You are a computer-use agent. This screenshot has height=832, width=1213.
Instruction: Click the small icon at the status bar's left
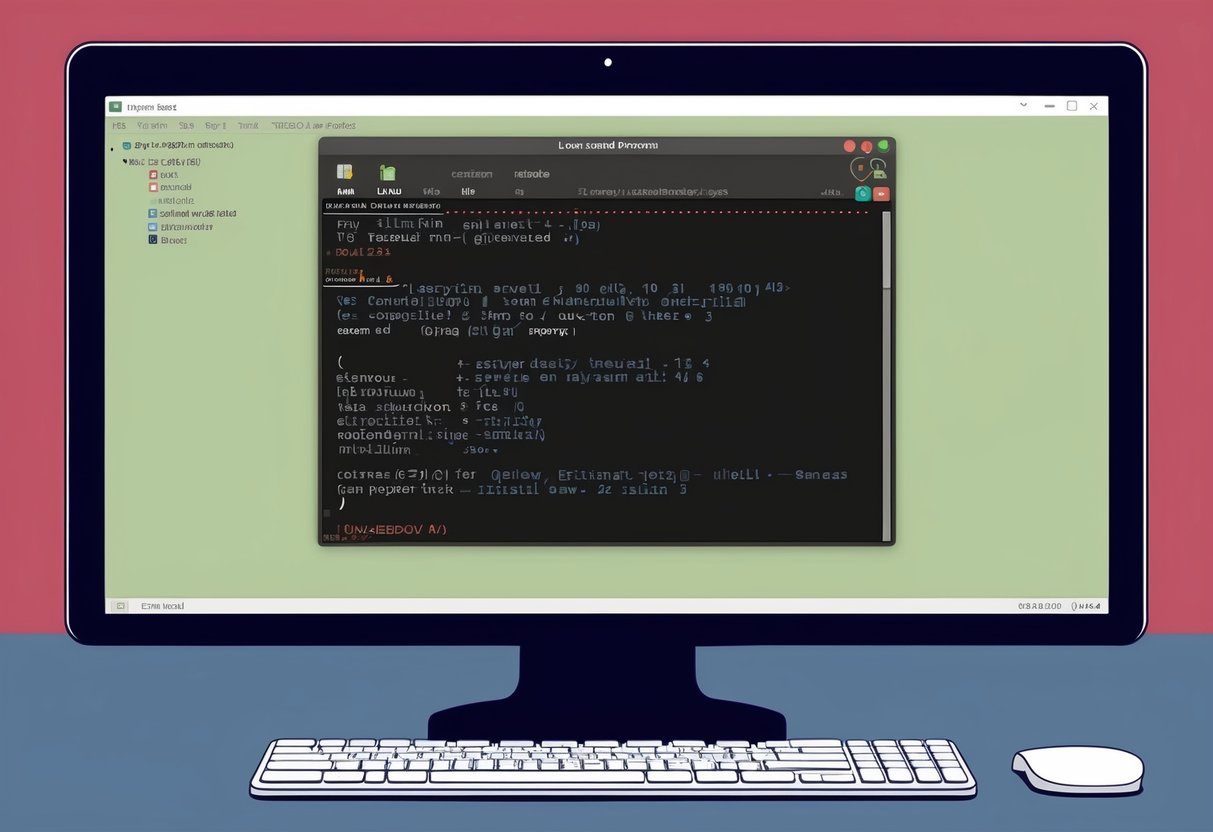coord(120,606)
